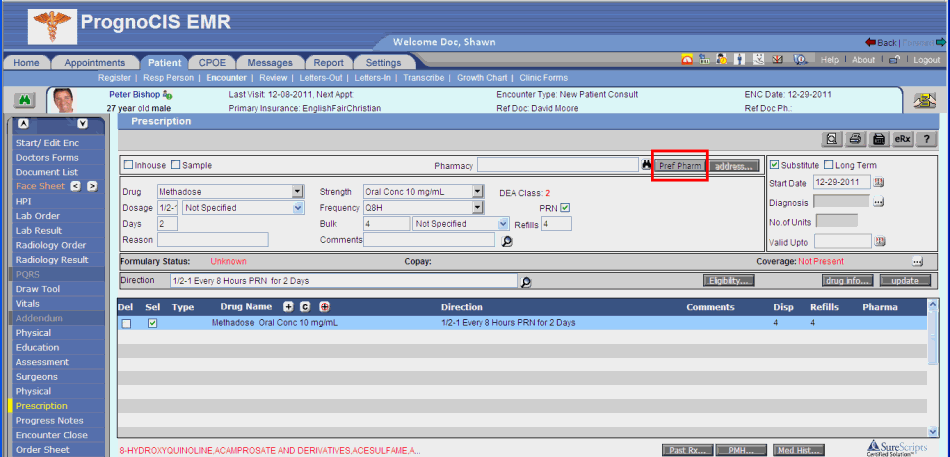This screenshot has width=950, height=457.
Task: Open Vitals in sidebar
Action: click(28, 304)
